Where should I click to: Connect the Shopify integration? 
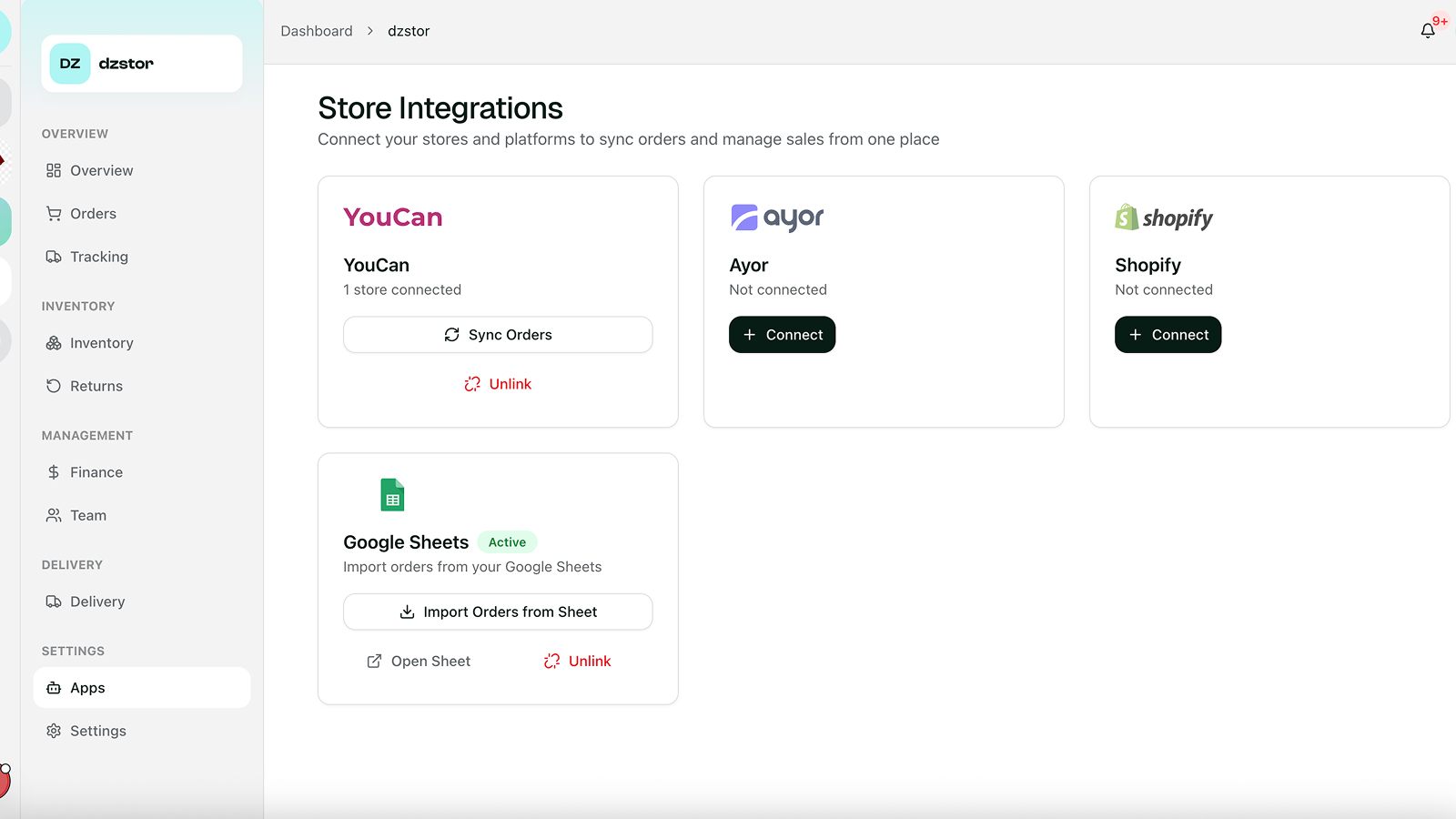pyautogui.click(x=1168, y=334)
